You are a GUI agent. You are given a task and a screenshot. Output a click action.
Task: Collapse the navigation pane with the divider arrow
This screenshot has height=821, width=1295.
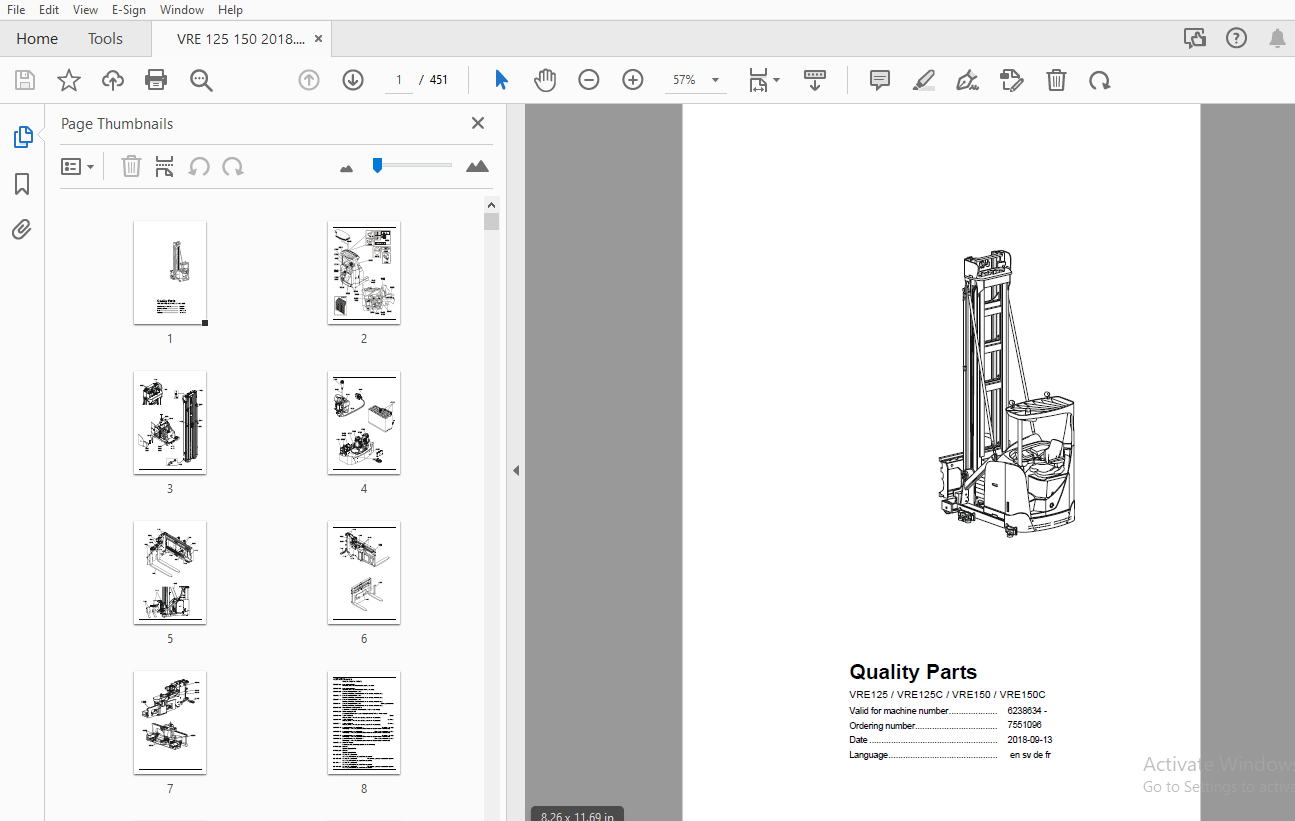(x=516, y=470)
